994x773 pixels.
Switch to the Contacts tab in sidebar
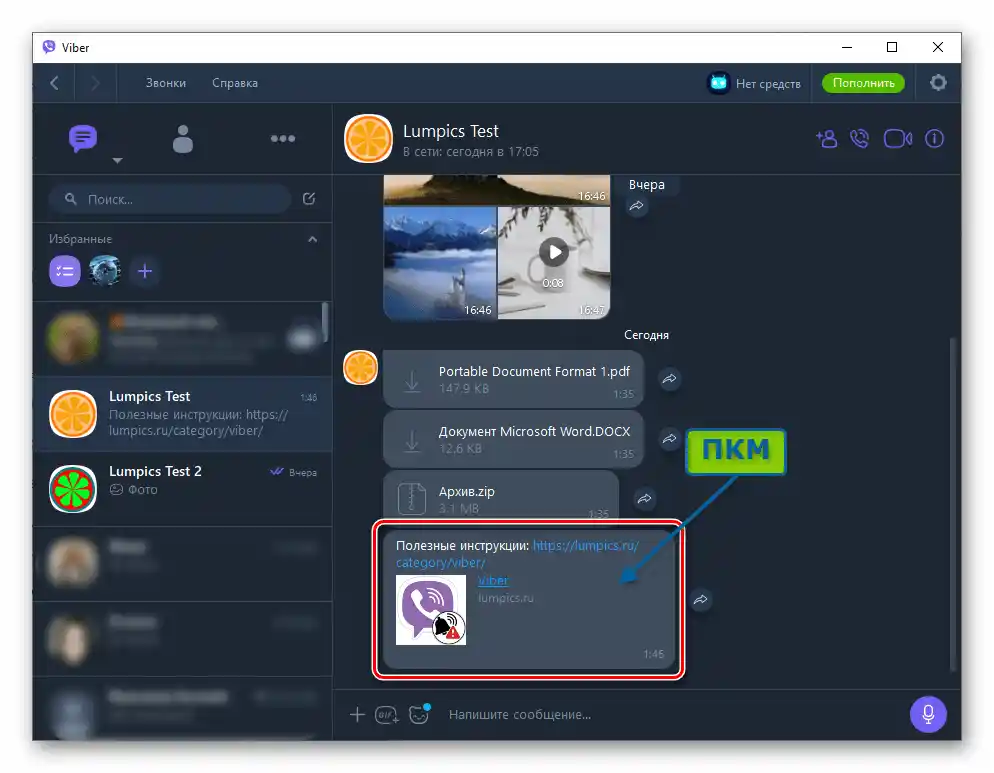tap(183, 138)
